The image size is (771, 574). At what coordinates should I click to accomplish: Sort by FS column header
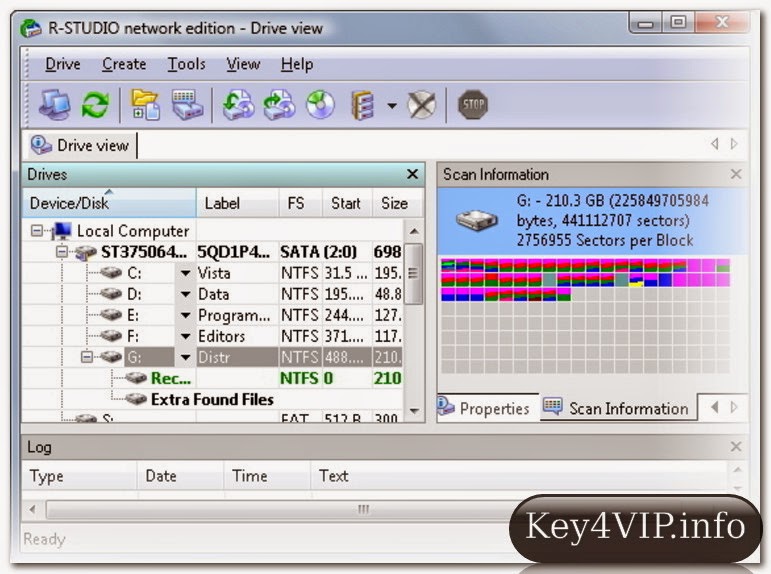point(300,203)
